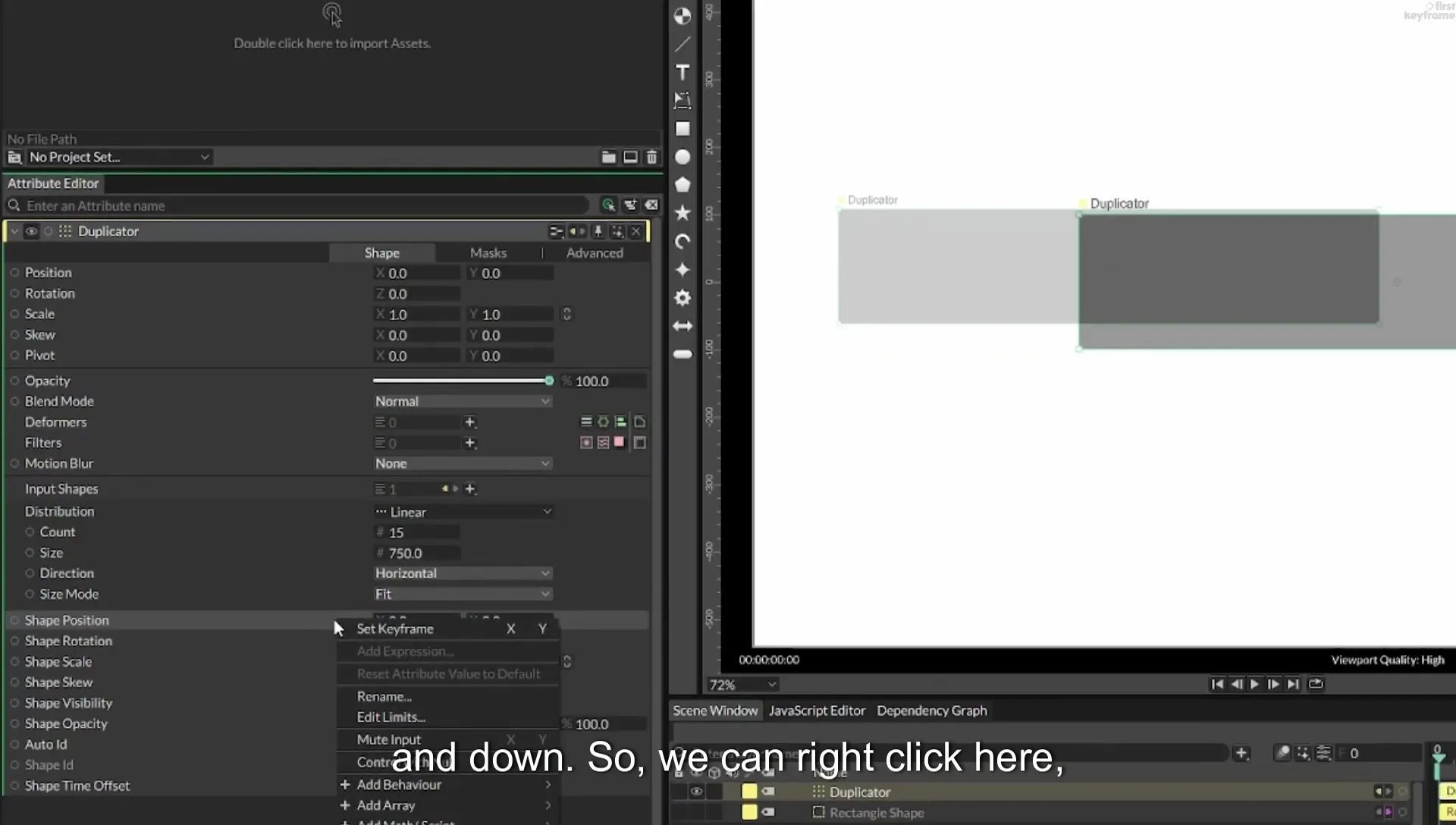Select the Rectangle shape tool

click(x=682, y=129)
